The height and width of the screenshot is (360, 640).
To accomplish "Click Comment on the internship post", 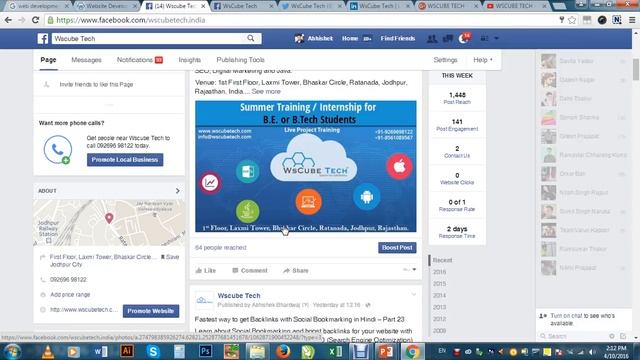I will (x=250, y=271).
